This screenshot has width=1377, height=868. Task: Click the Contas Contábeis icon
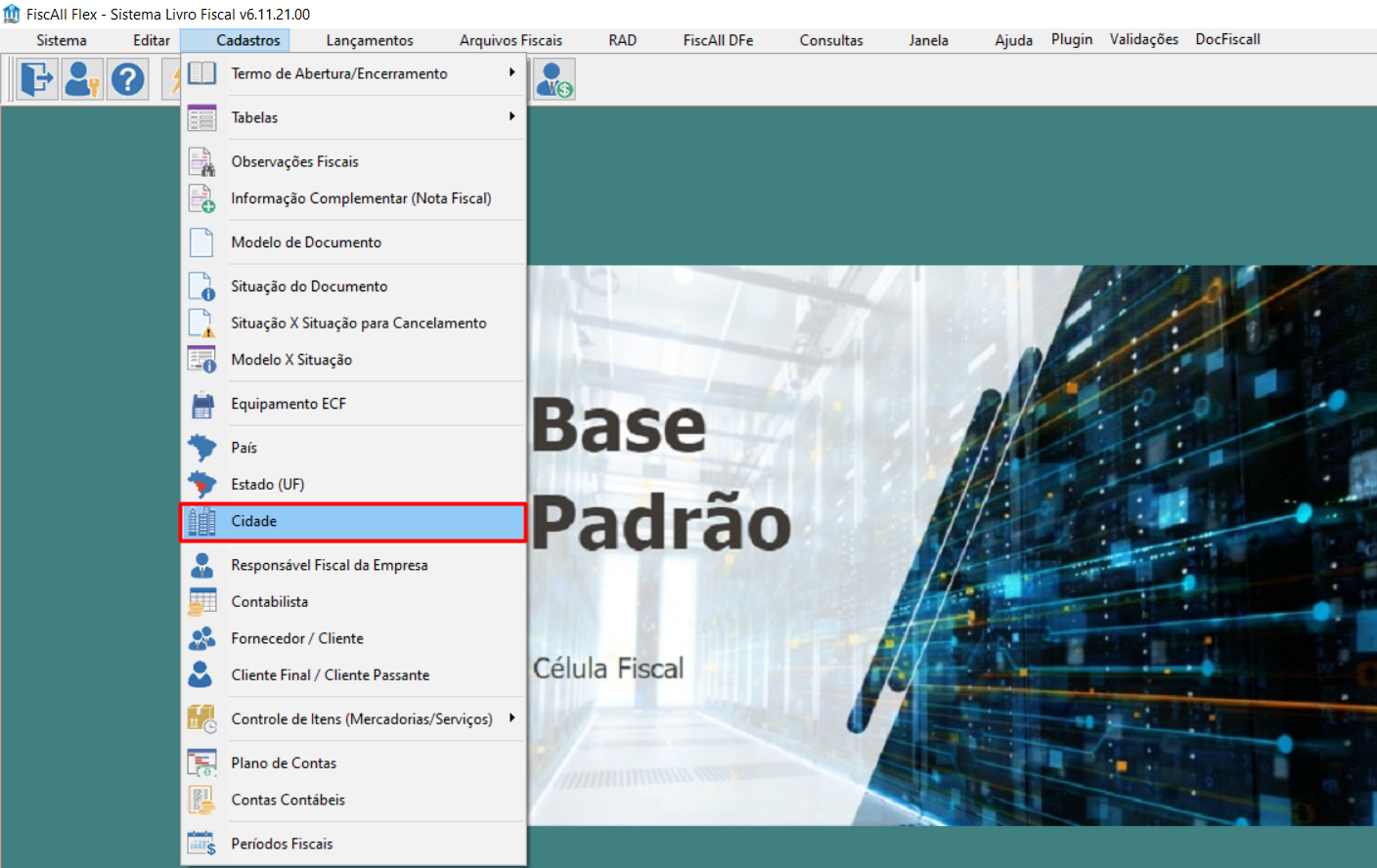(x=201, y=800)
